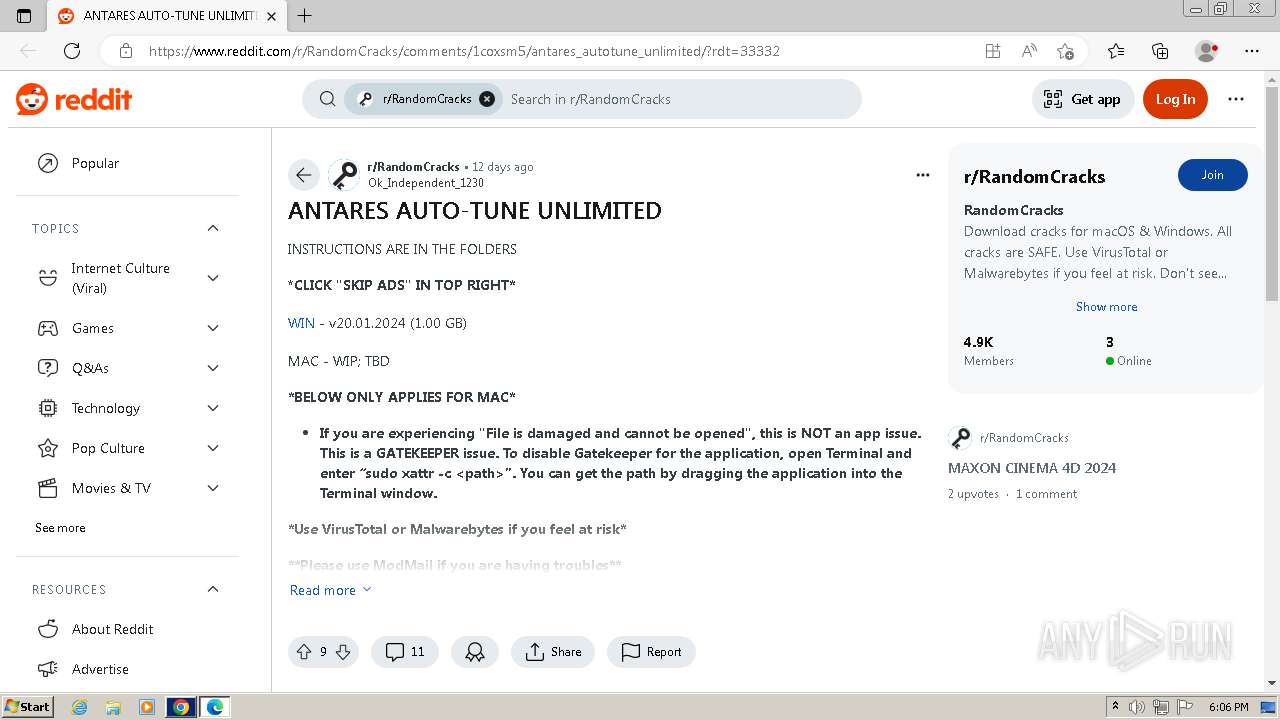The image size is (1280, 720).
Task: Close the ANTARES AUTO-TUNE tab
Action: click(x=272, y=16)
